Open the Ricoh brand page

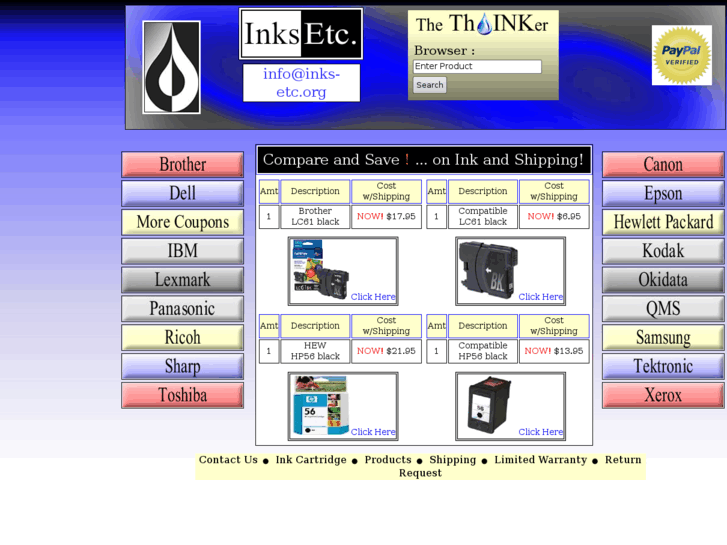pos(183,337)
